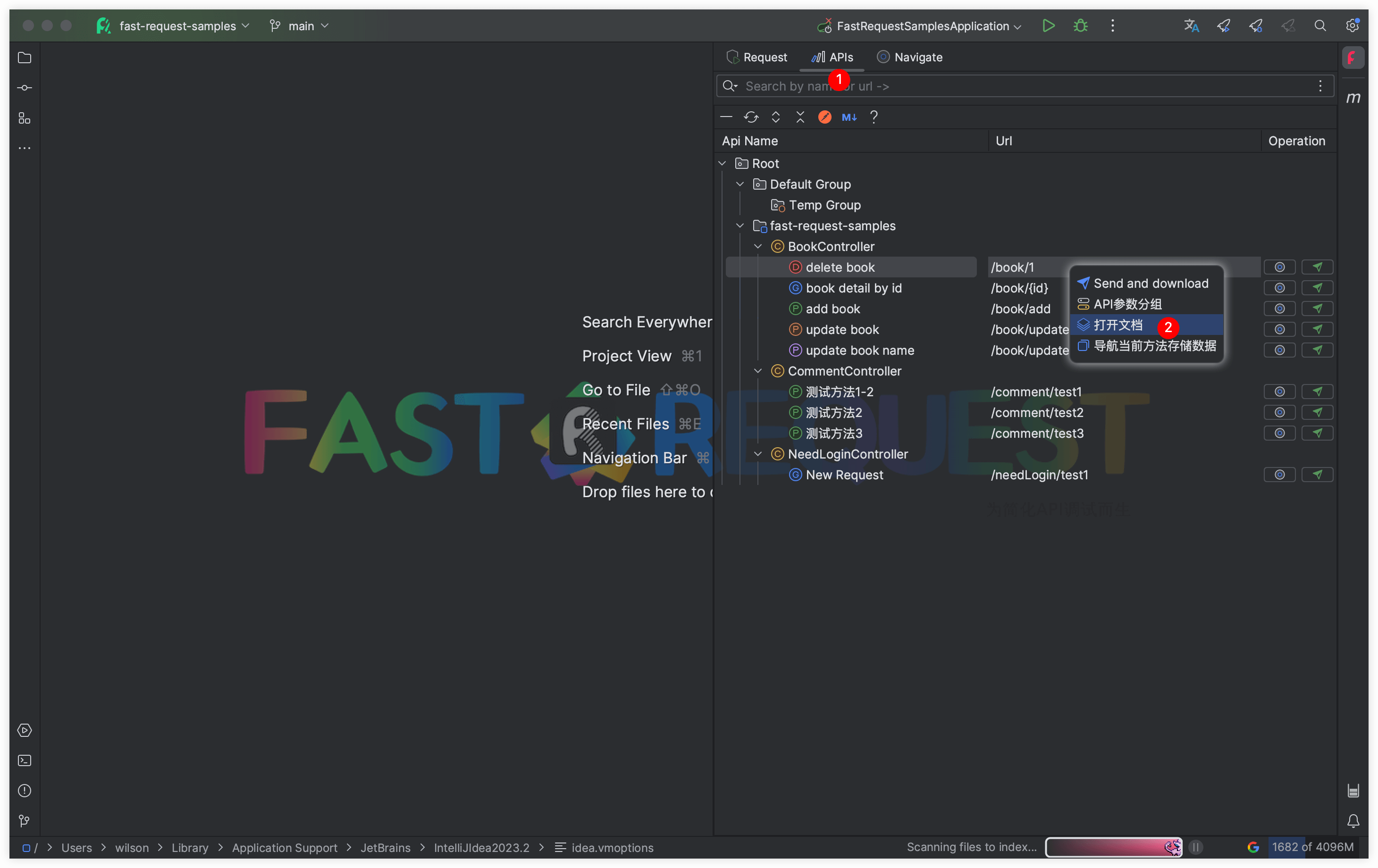Viewport: 1378px width, 868px height.
Task: Click the Debug icon in title bar
Action: 1080,26
